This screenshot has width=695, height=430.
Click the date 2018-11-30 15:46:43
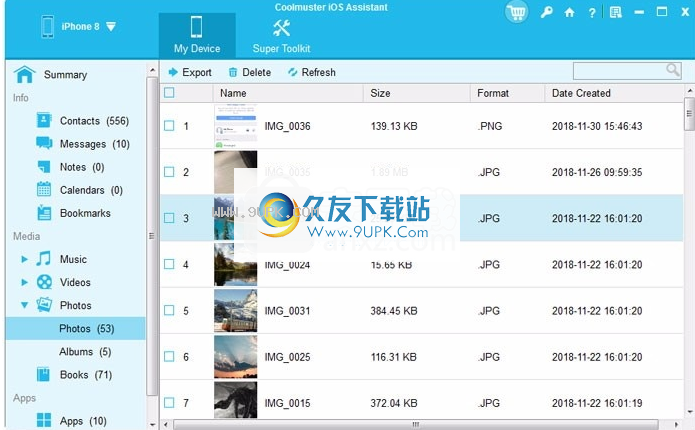tap(597, 126)
